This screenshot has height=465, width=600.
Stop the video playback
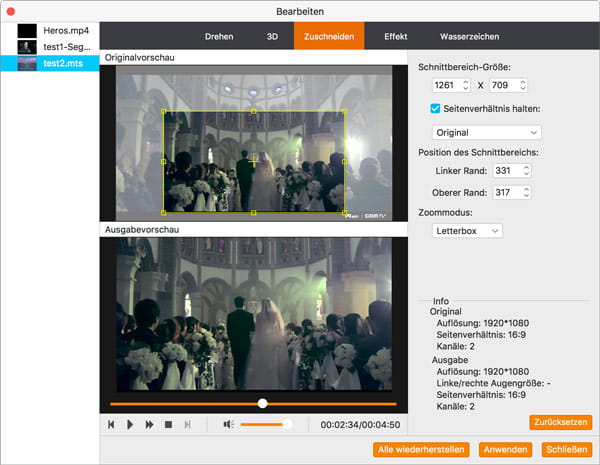click(168, 425)
